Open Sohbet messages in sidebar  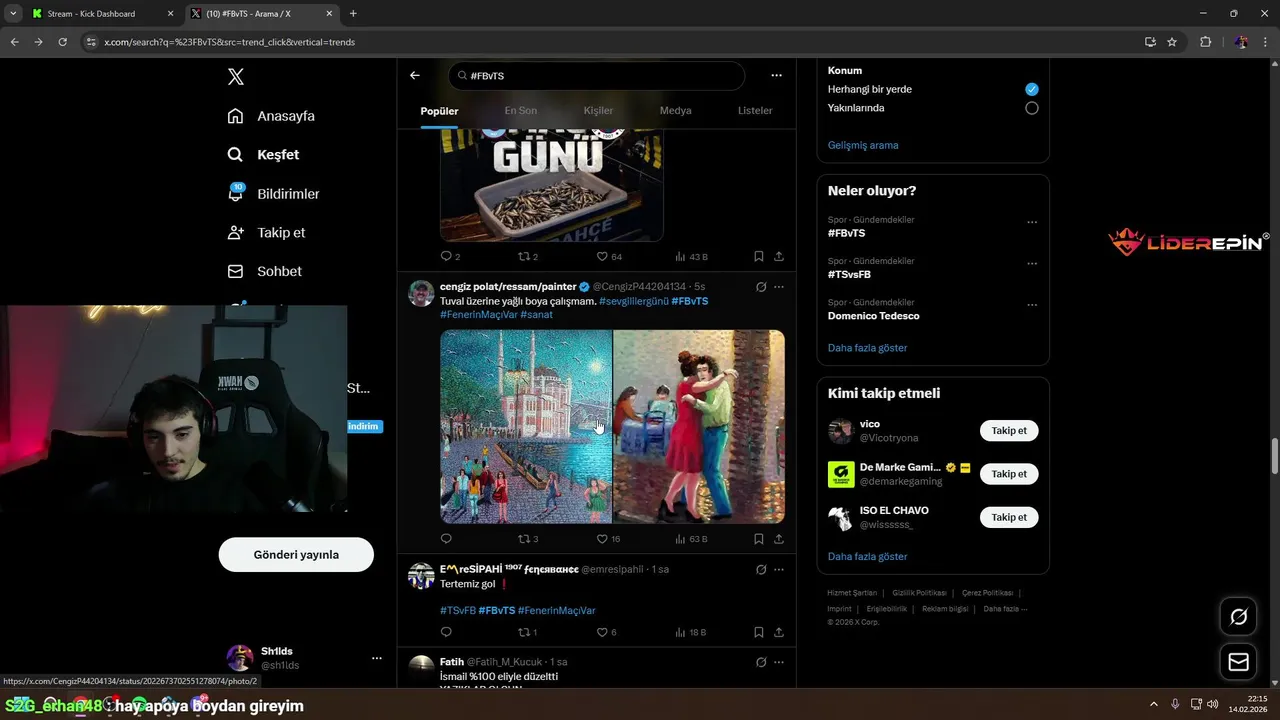click(x=264, y=271)
